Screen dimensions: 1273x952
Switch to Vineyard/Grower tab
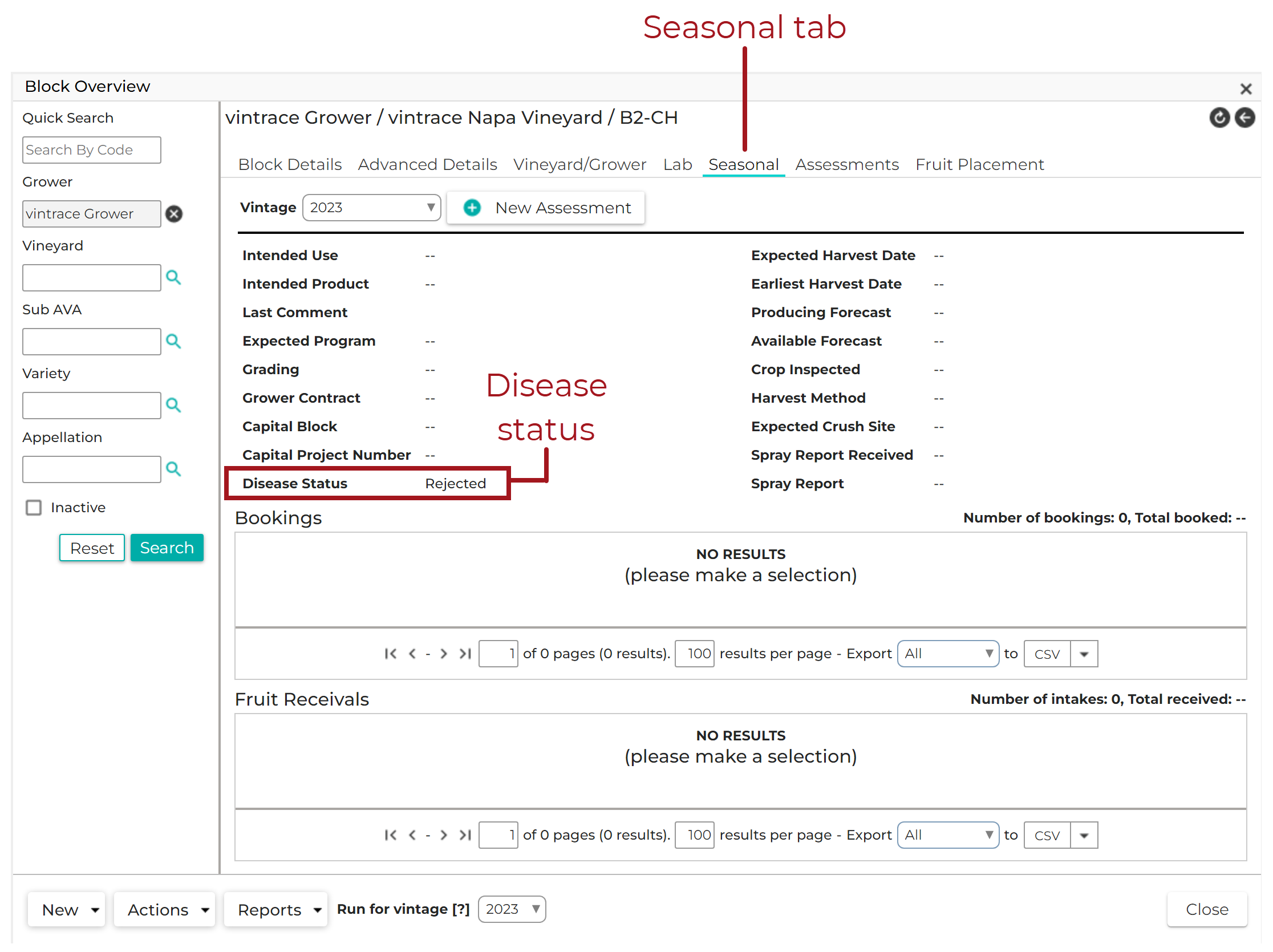(580, 165)
